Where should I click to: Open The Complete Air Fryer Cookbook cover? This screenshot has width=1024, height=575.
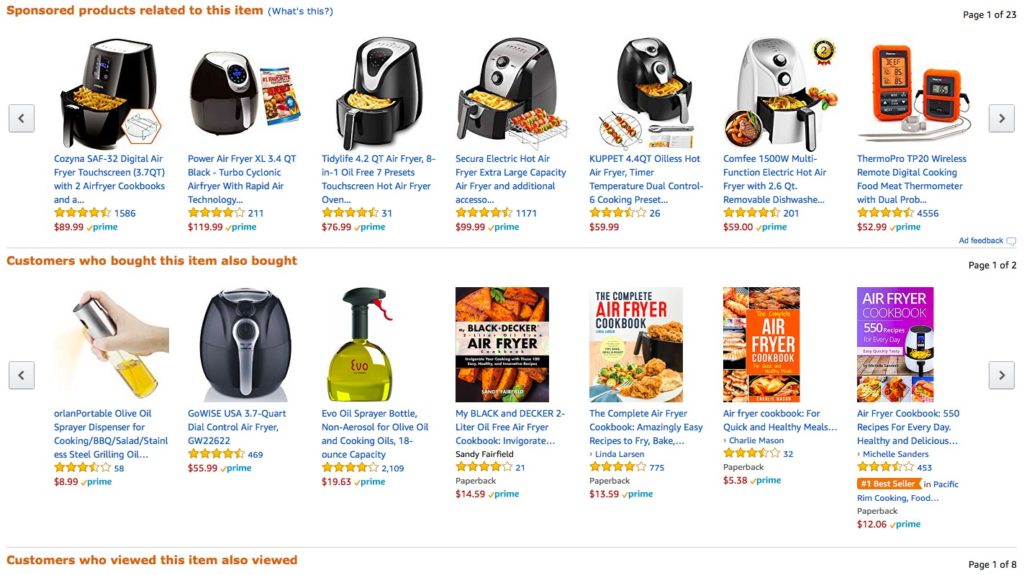pos(636,344)
